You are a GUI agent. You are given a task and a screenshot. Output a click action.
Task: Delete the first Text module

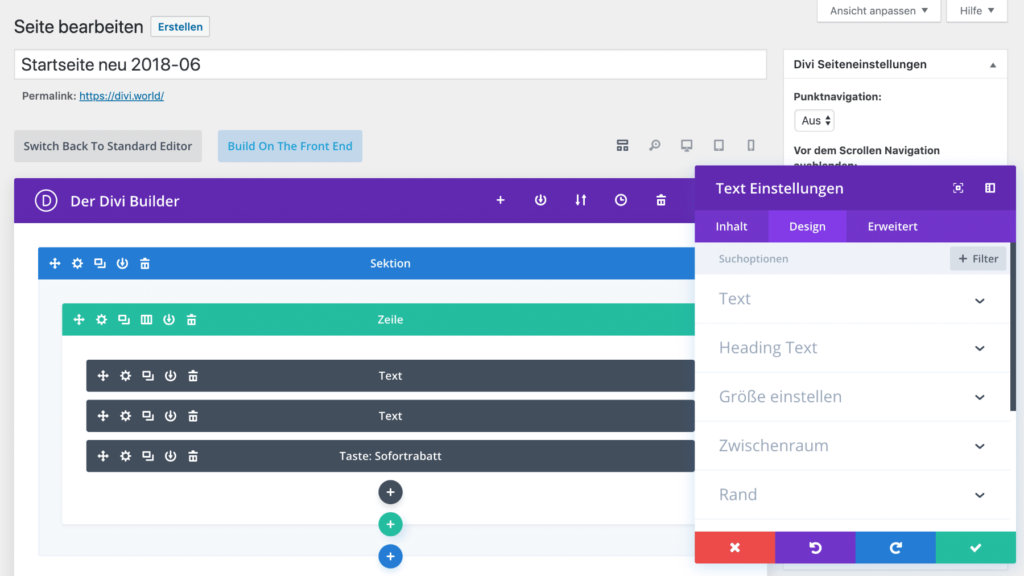pos(193,376)
